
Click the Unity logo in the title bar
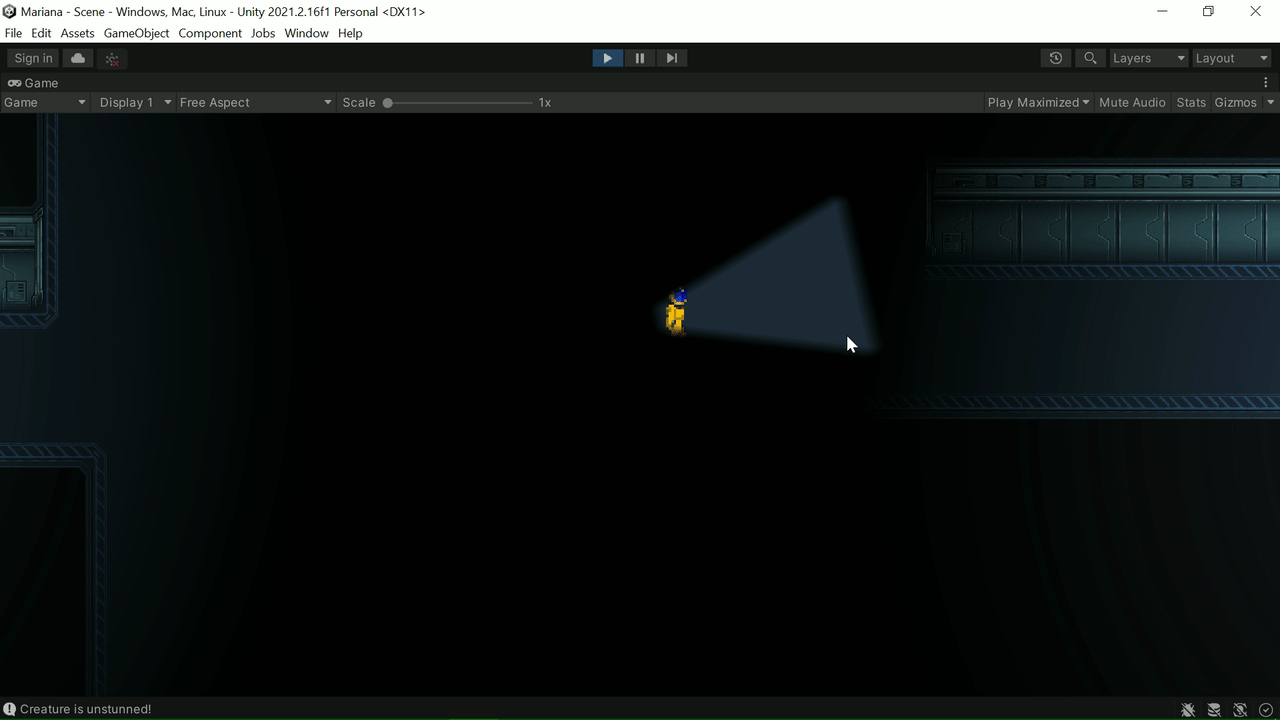[9, 12]
